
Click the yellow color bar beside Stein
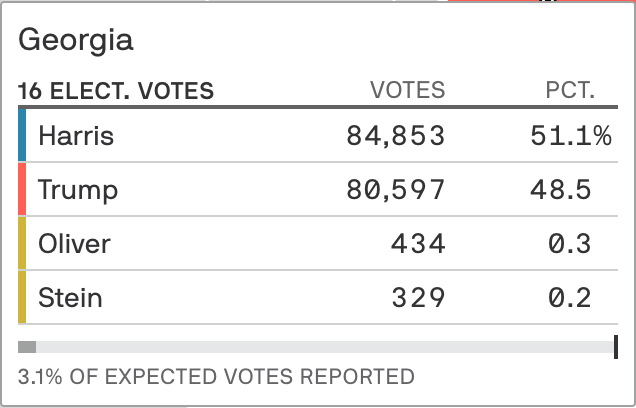pyautogui.click(x=22, y=297)
